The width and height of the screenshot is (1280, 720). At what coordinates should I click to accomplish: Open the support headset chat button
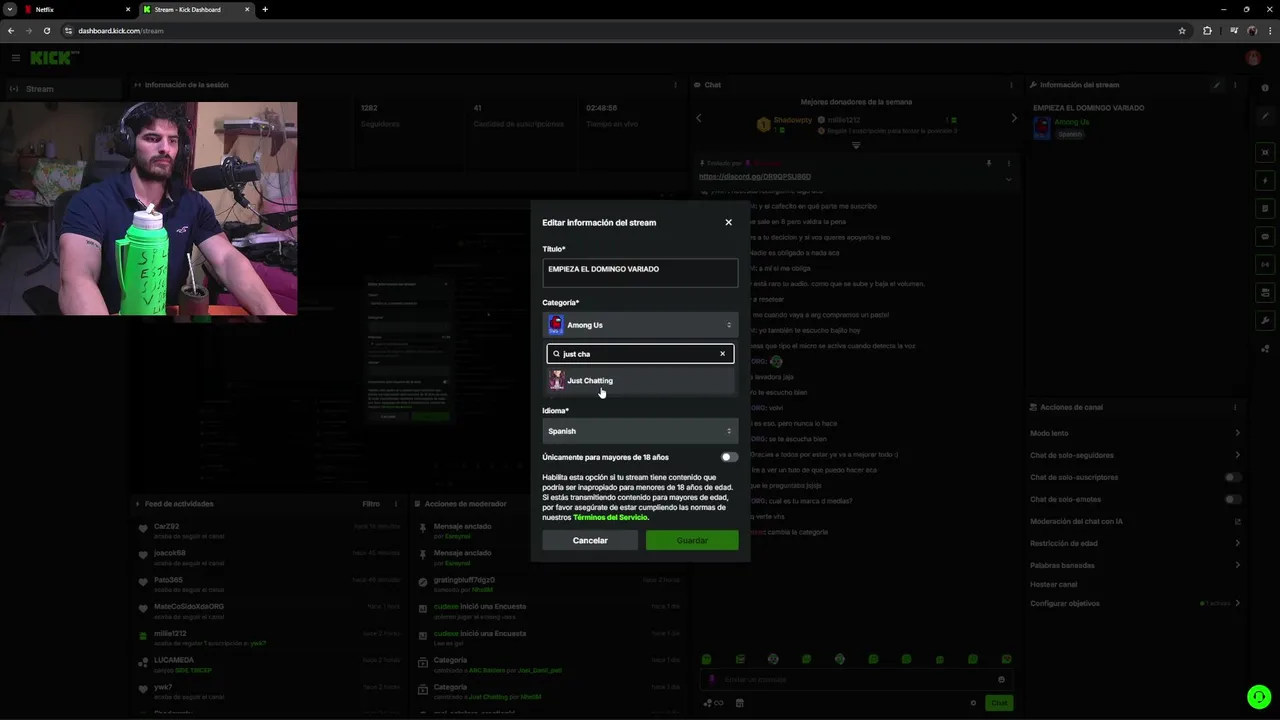click(x=1259, y=696)
